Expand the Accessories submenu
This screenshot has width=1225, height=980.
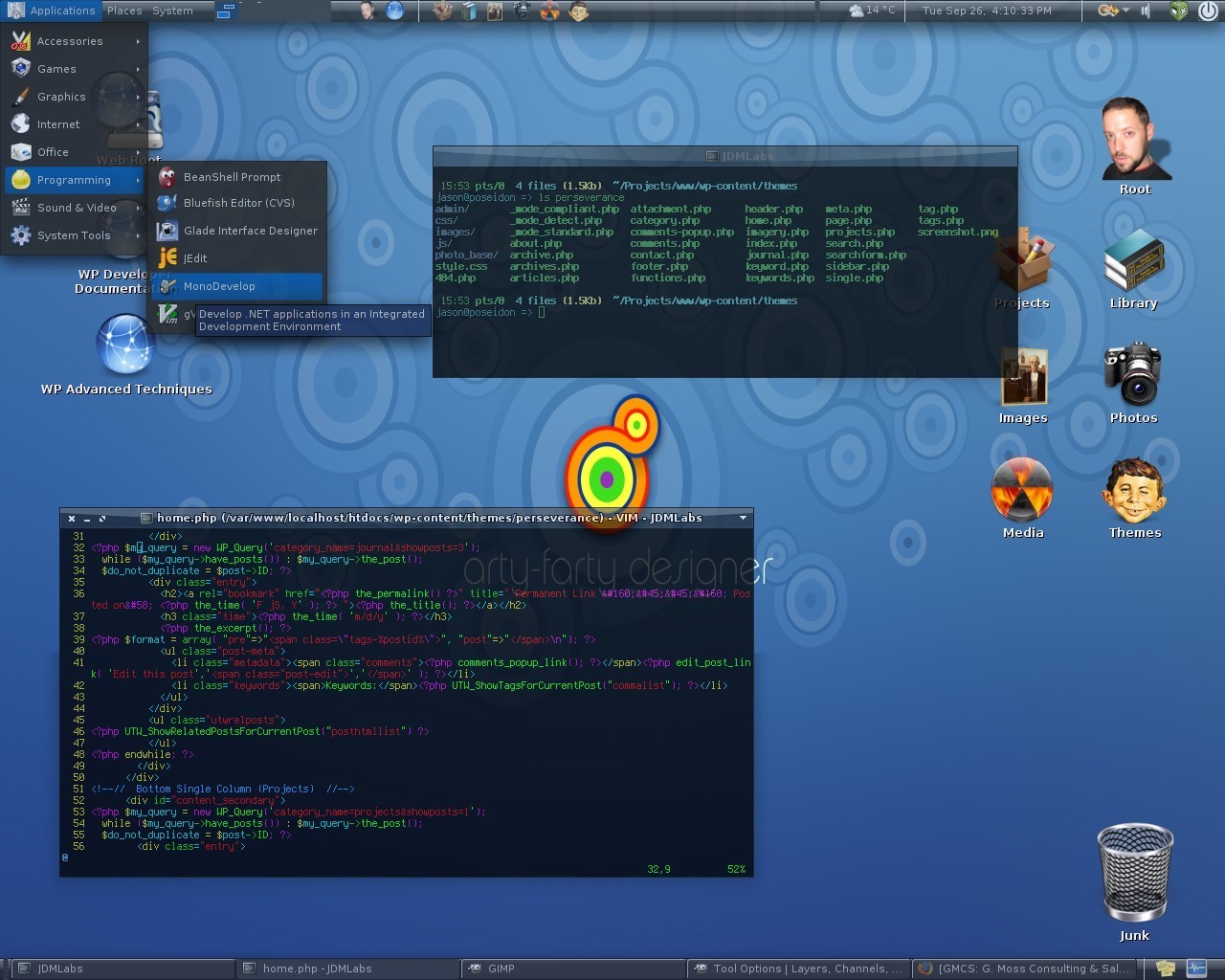pos(75,41)
